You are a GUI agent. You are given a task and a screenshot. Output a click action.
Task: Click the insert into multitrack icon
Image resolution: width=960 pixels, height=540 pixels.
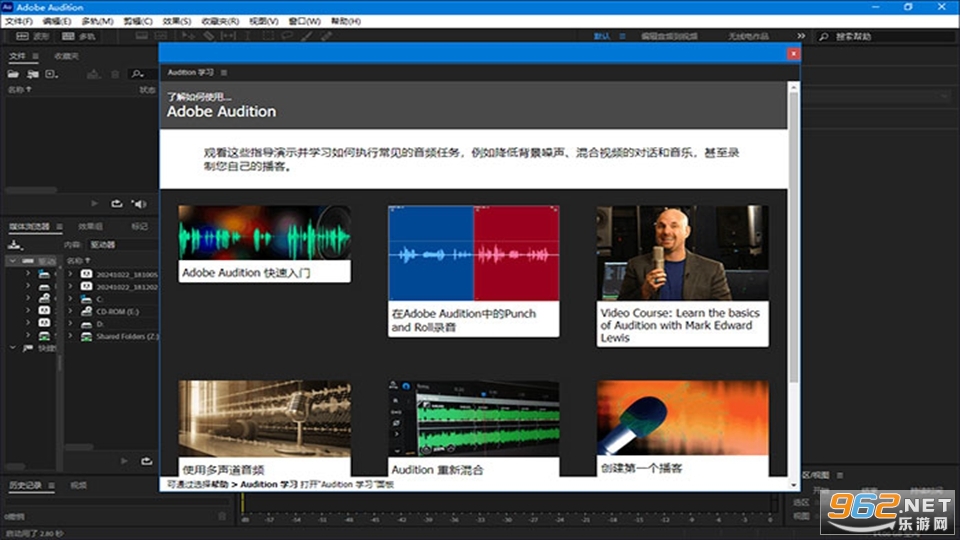click(x=93, y=74)
